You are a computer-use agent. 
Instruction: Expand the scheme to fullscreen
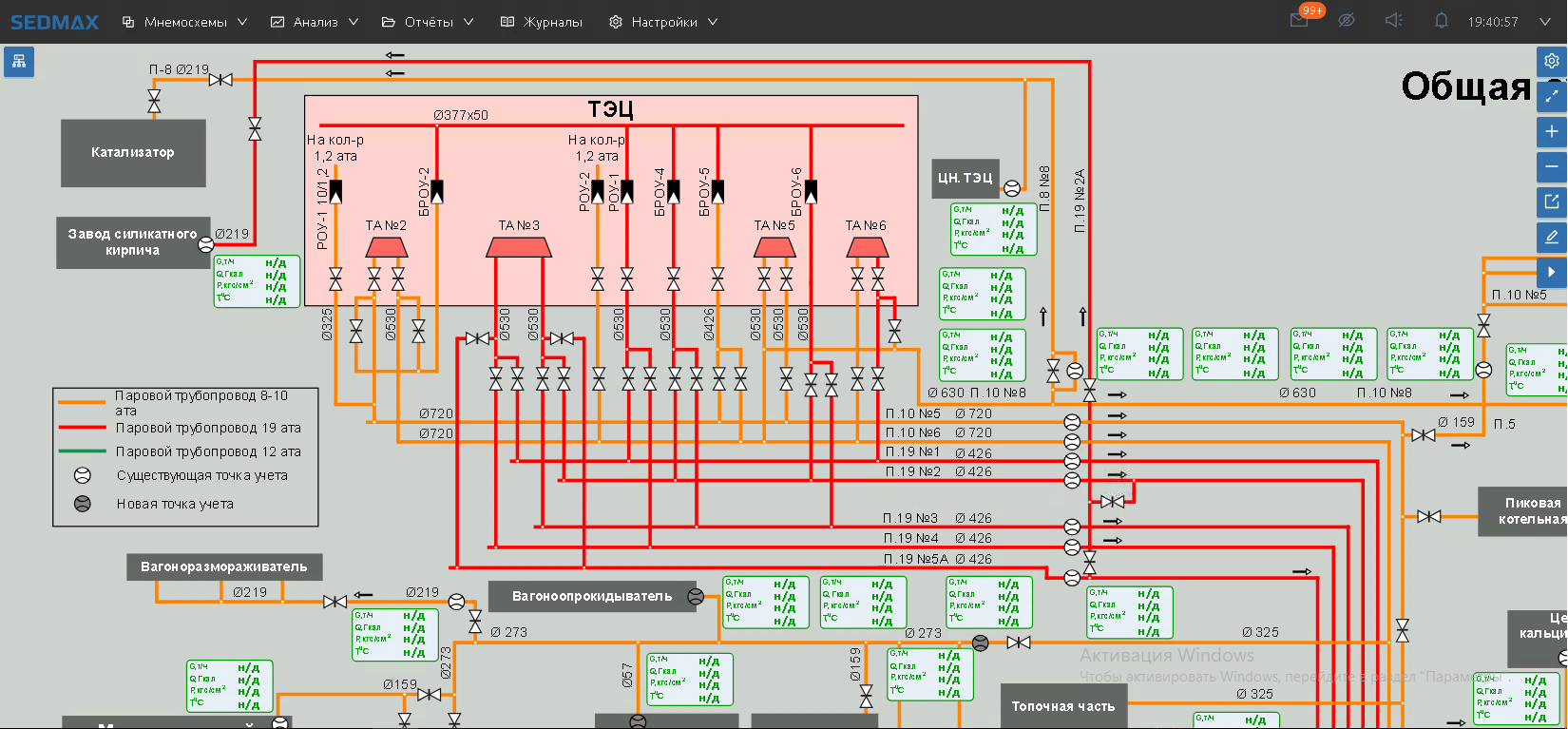(x=1552, y=96)
